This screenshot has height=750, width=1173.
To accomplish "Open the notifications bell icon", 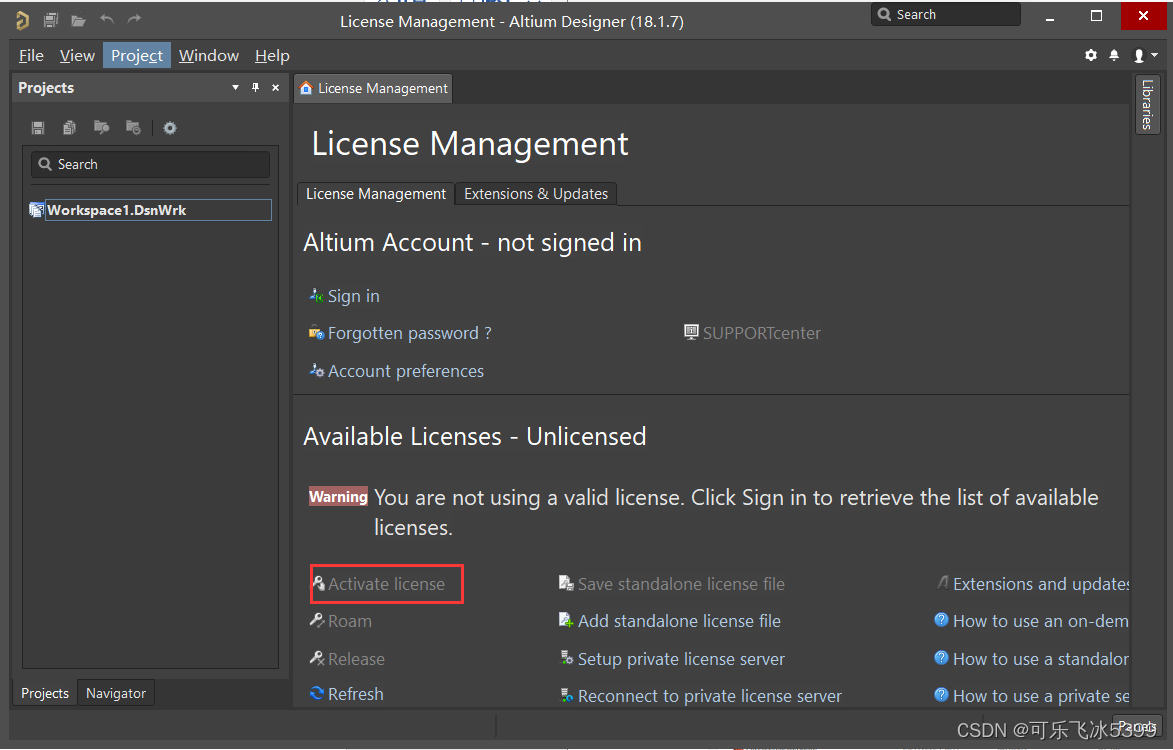I will tap(1114, 56).
